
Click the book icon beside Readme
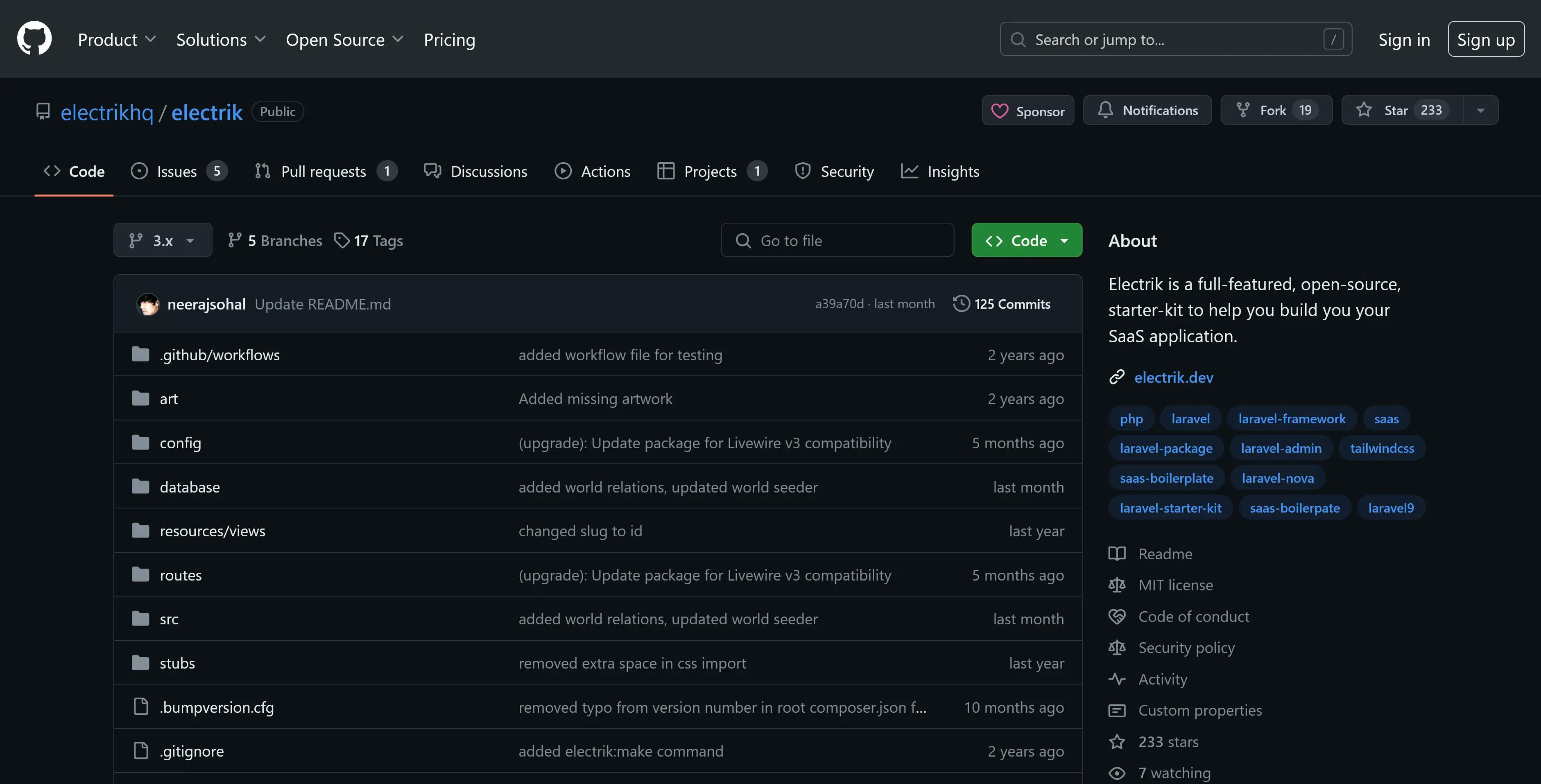pos(1117,553)
